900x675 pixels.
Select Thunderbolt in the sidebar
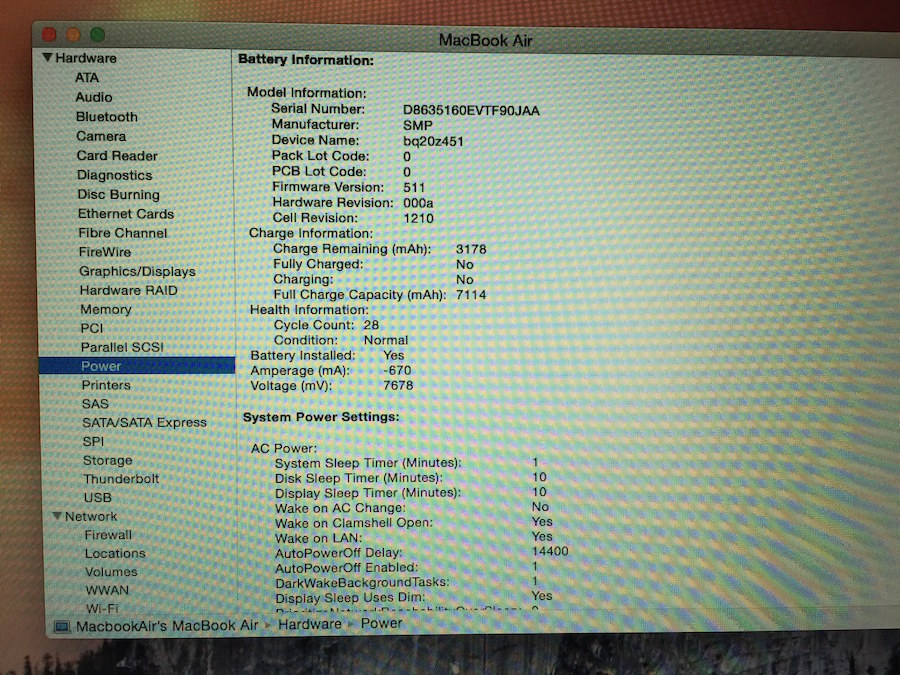click(x=121, y=479)
